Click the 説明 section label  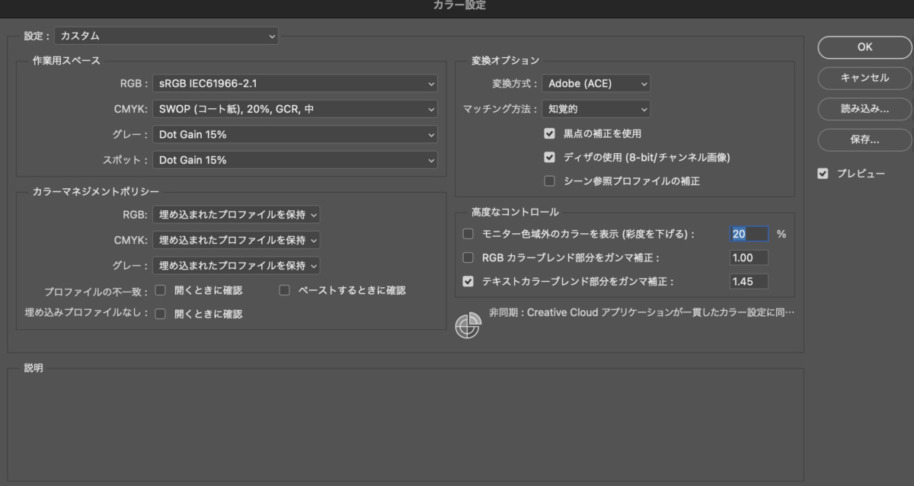[33, 368]
